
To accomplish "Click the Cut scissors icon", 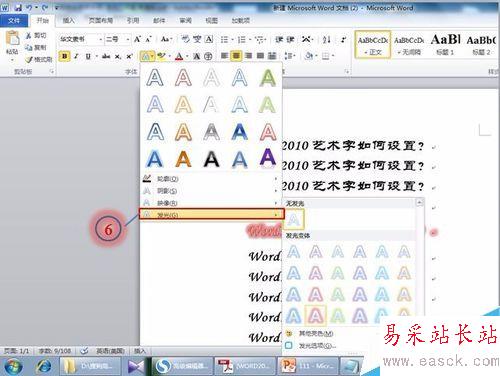I will tap(29, 35).
